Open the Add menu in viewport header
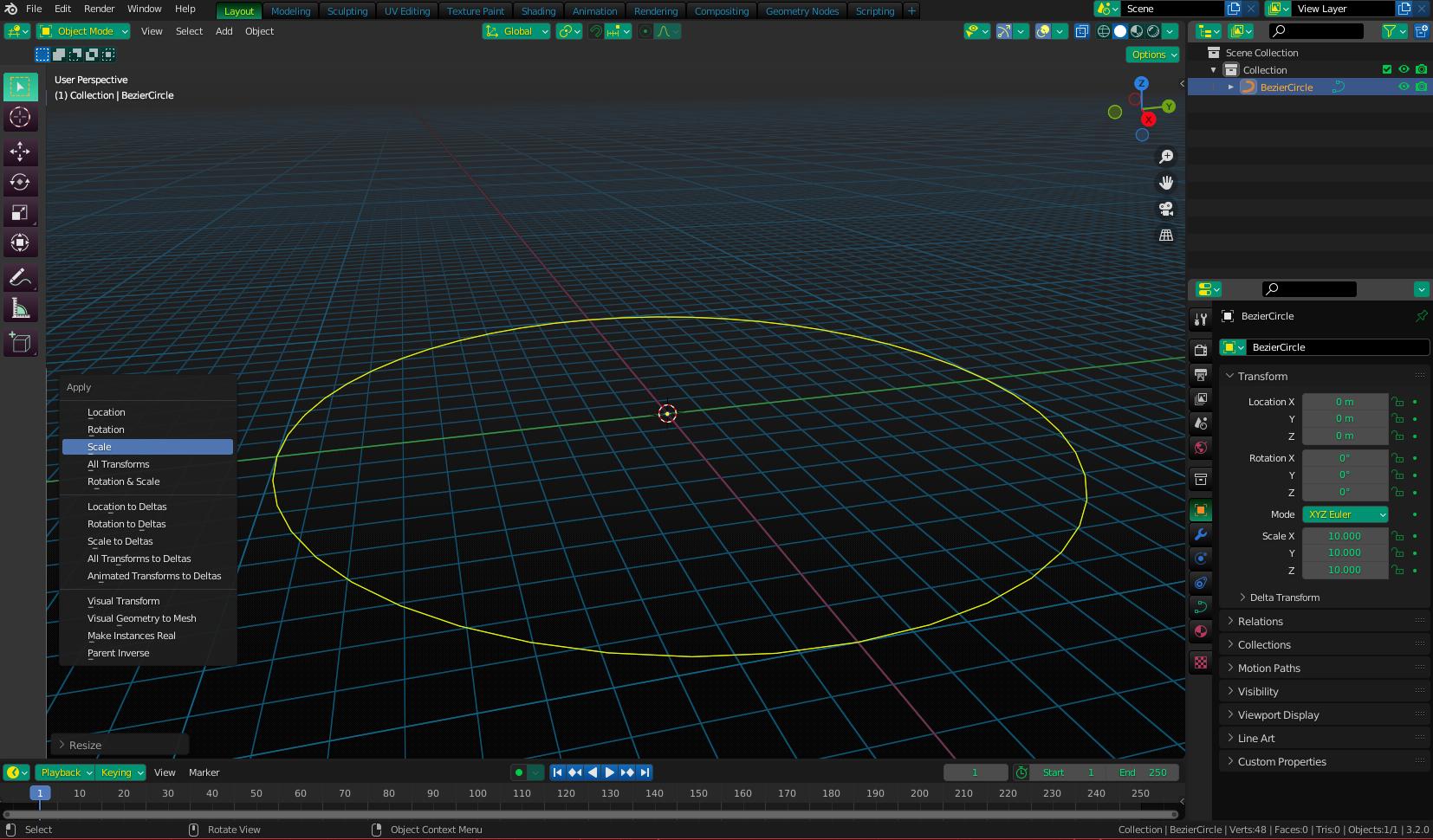Screen dimensions: 1433x840 [224, 31]
